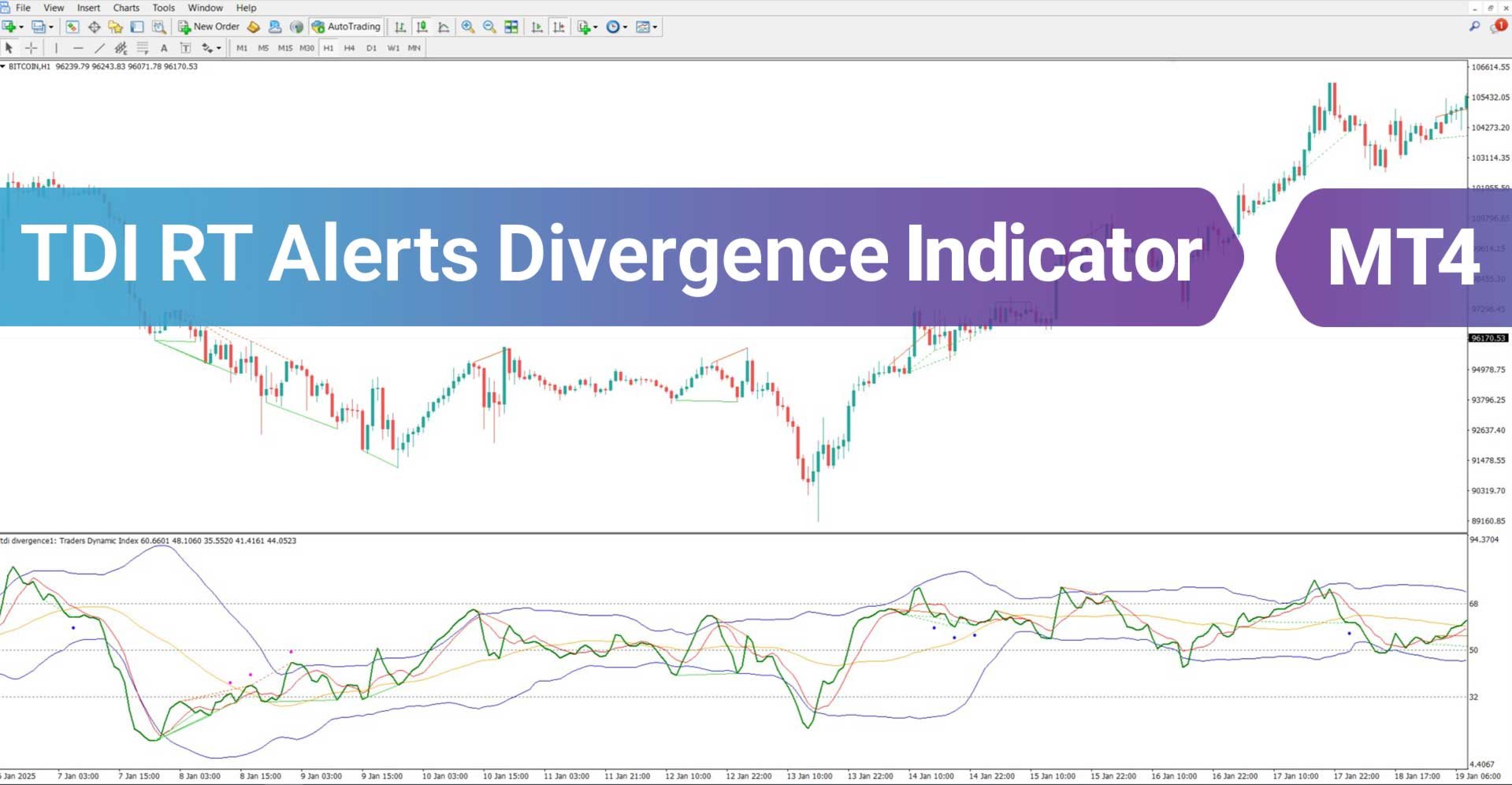Expand the new chart dropdown arrow

[21, 27]
